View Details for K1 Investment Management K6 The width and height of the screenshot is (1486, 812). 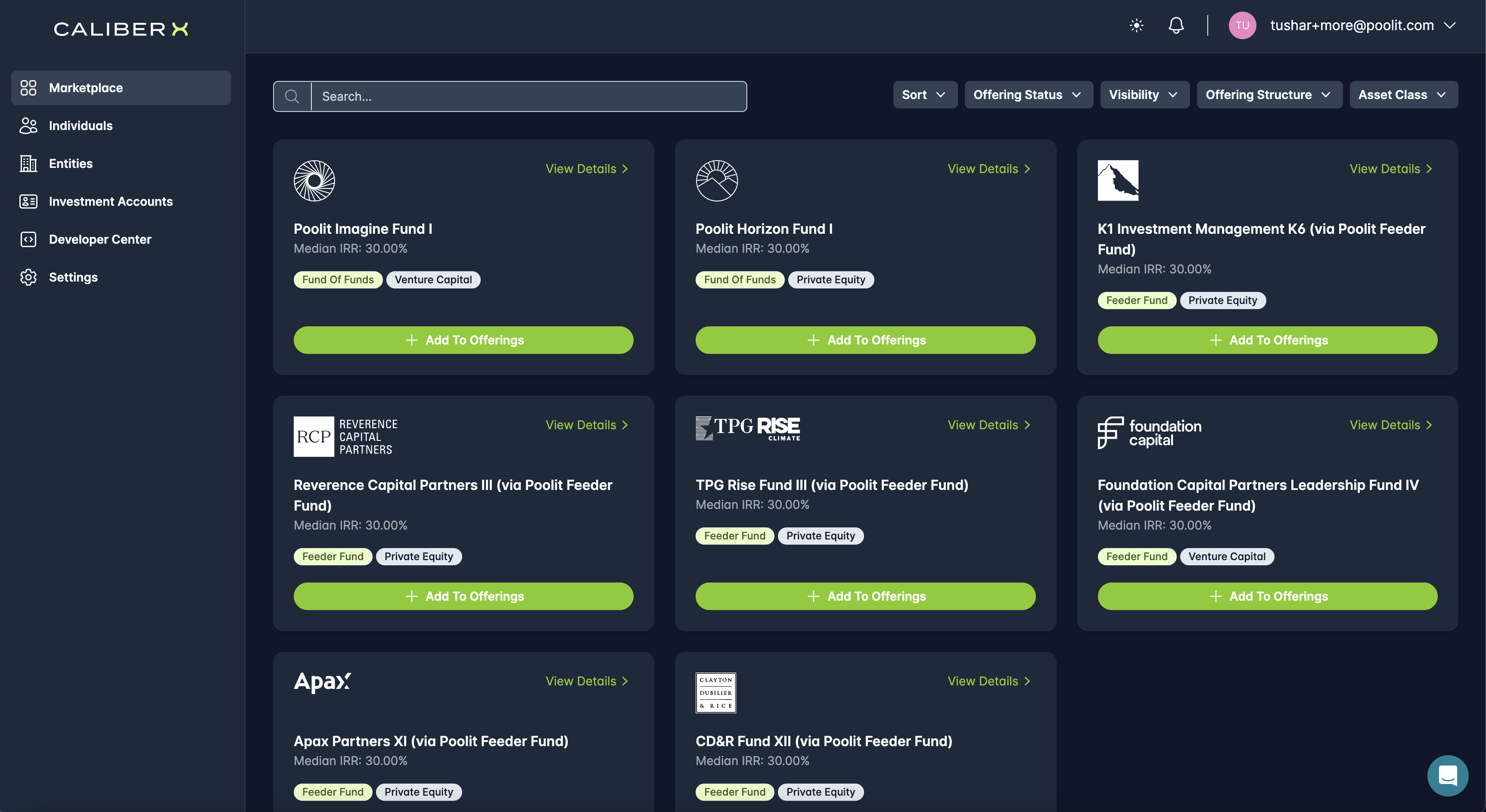coord(1391,169)
